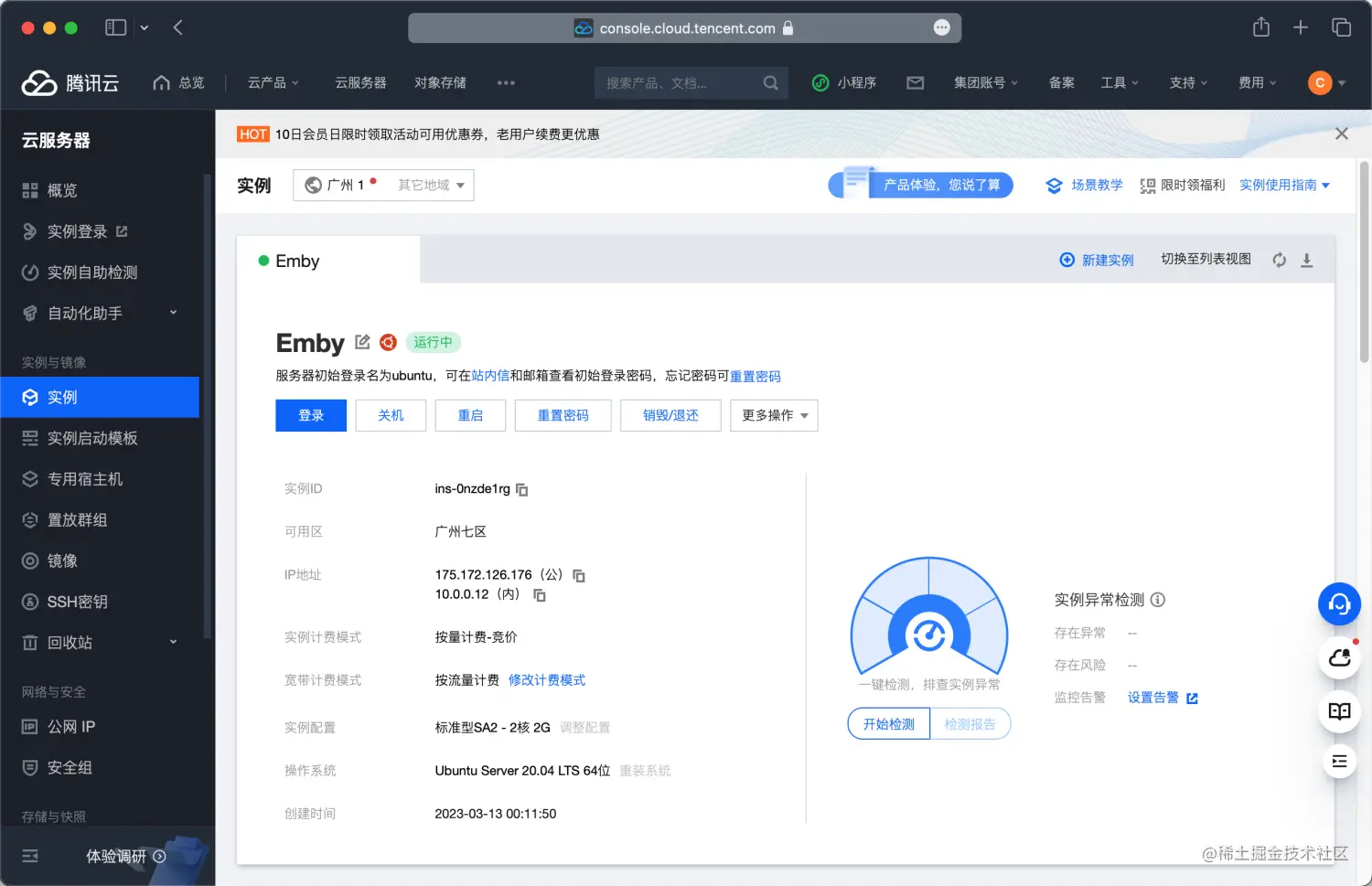Edit Emby instance name pencil icon
This screenshot has width=1372, height=886.
pyautogui.click(x=362, y=342)
